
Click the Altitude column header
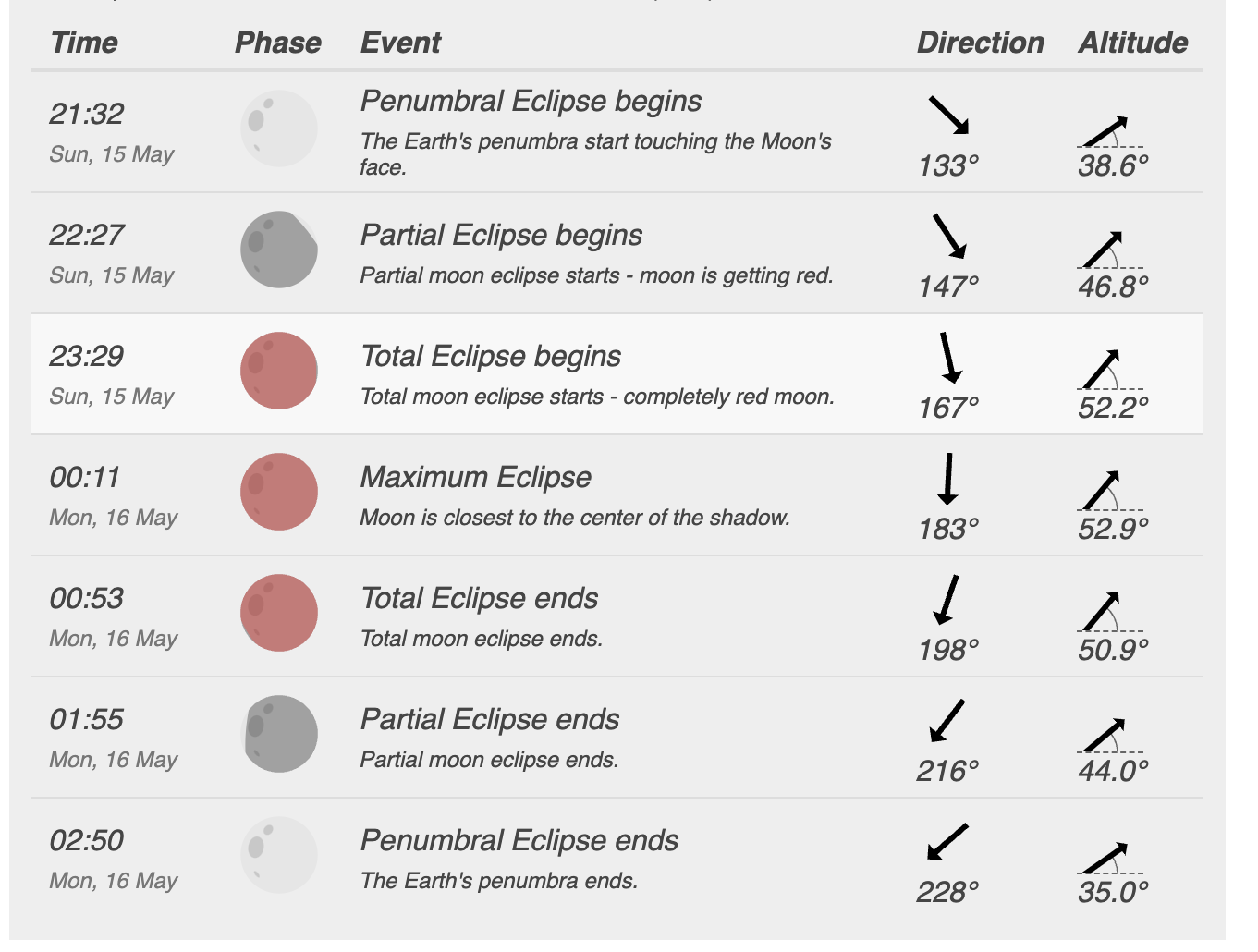click(x=1133, y=43)
